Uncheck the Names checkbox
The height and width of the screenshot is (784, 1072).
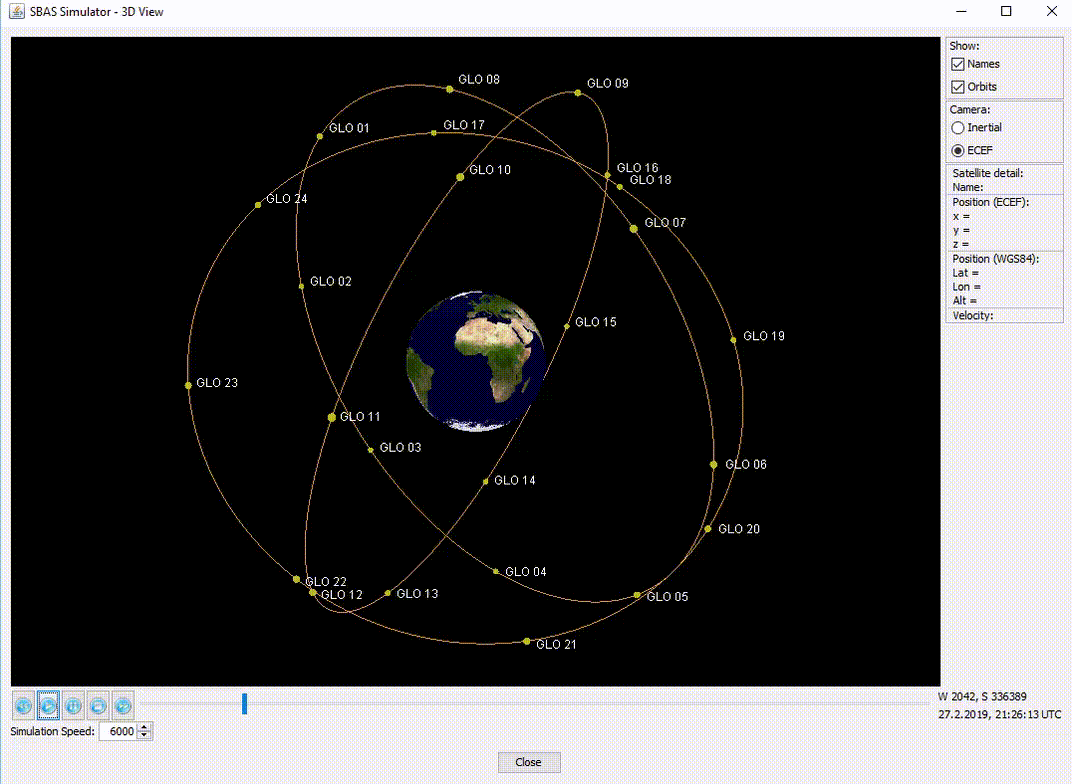click(958, 64)
